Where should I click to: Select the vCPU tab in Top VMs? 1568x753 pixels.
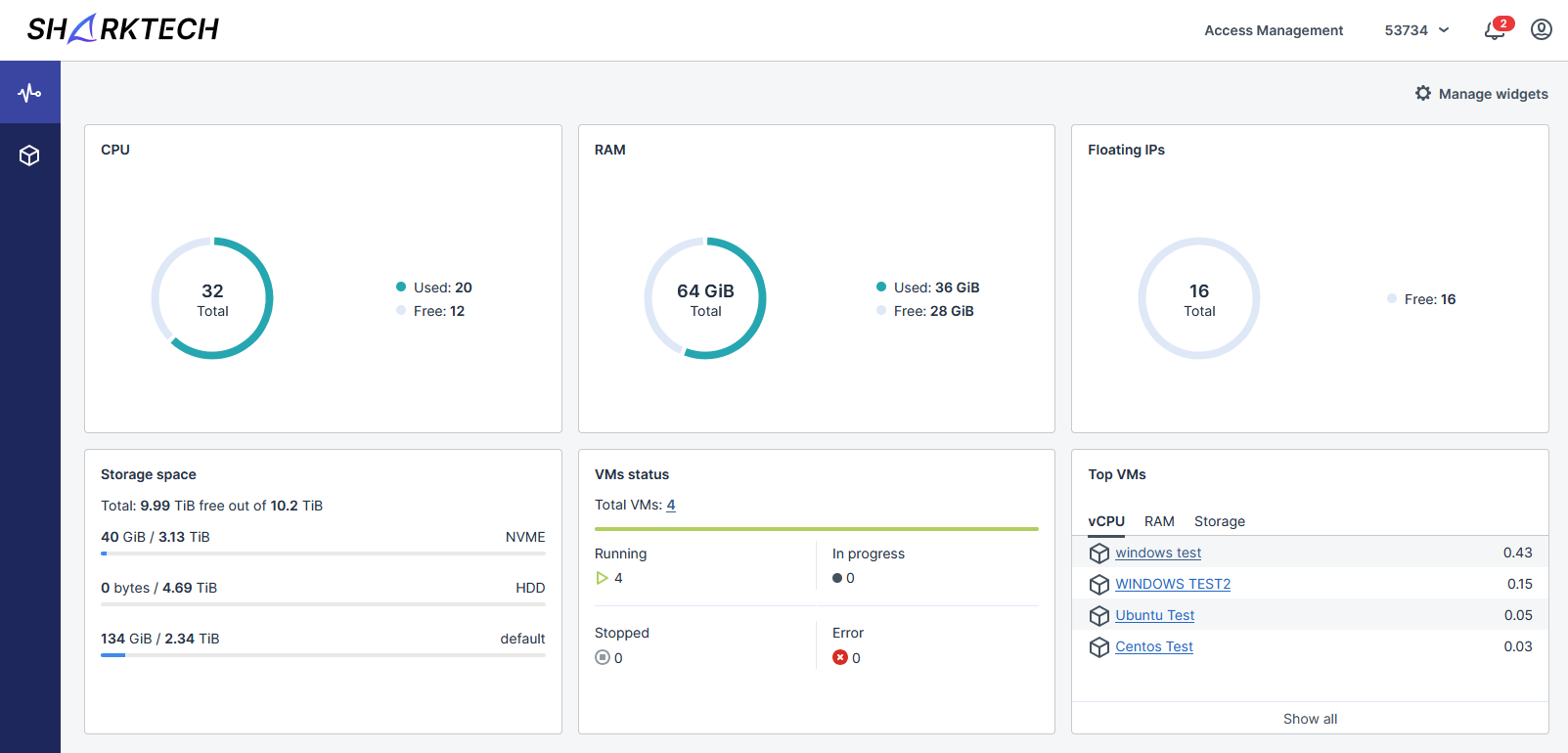(x=1106, y=521)
